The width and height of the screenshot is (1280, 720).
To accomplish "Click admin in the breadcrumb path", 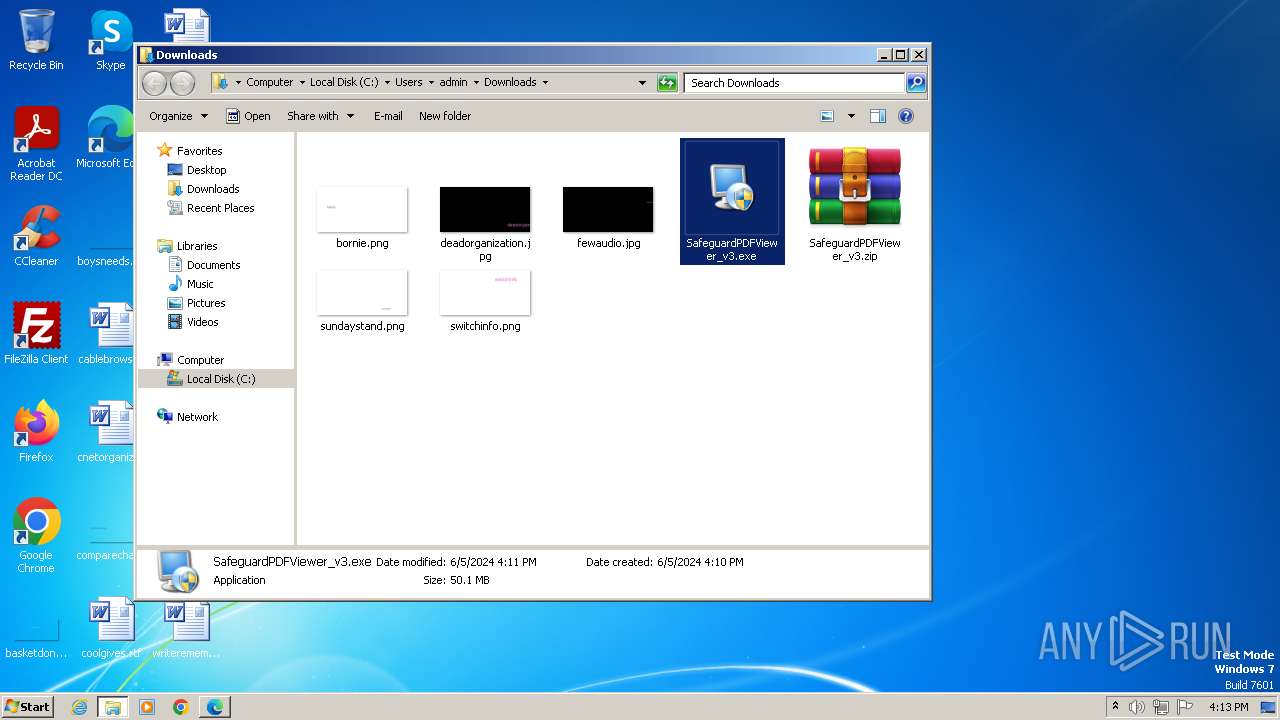I will tap(453, 83).
